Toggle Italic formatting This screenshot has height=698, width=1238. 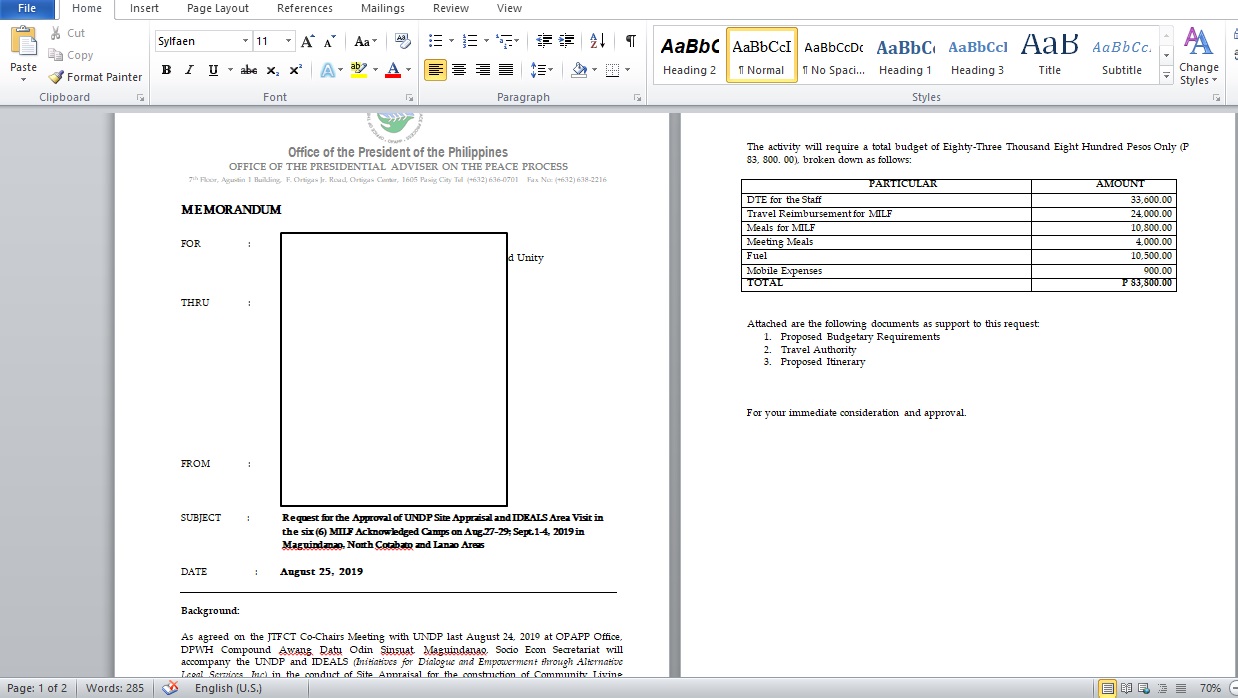189,70
